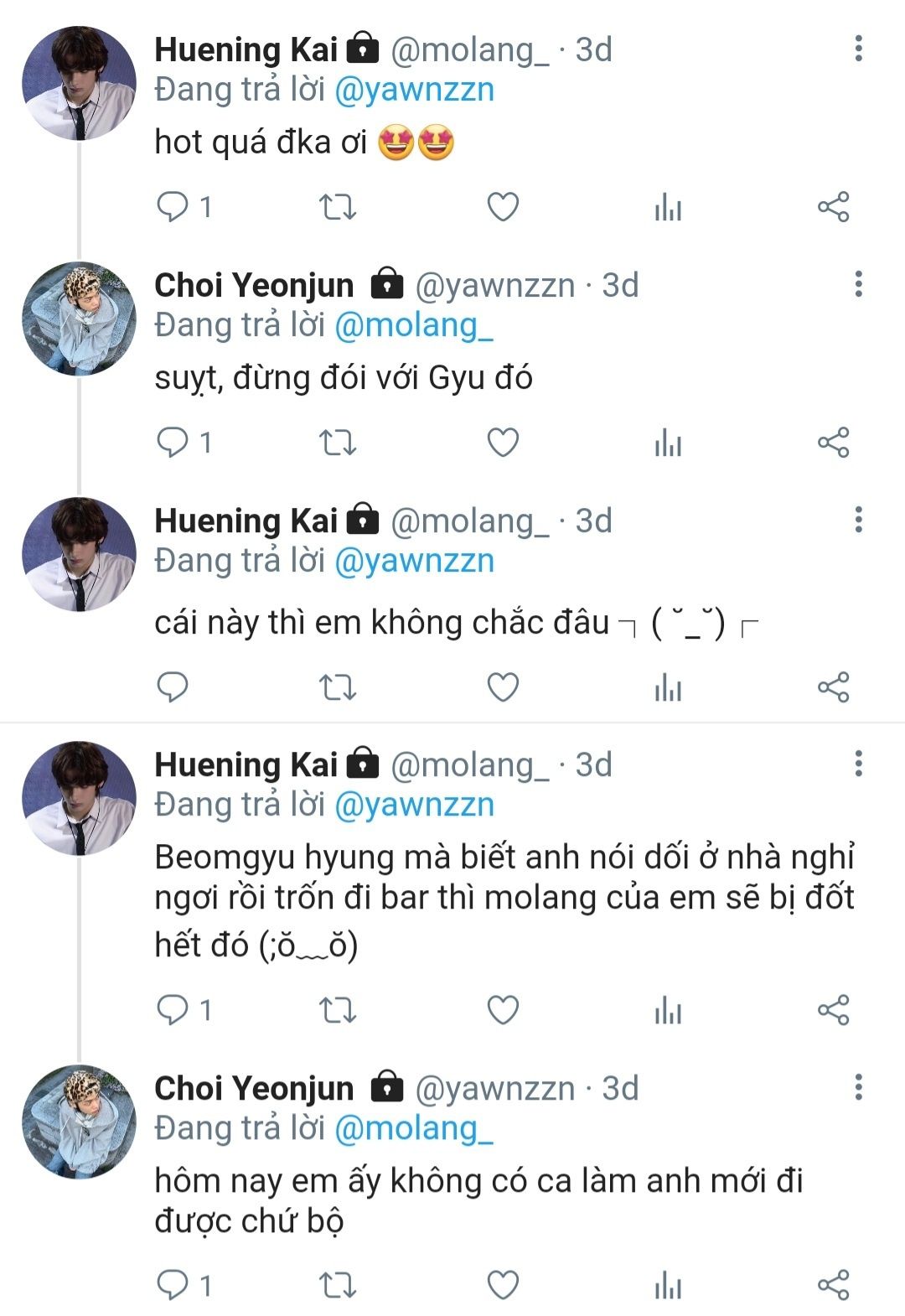Reply to the "hot quá đka ơi" tweet

click(x=173, y=206)
